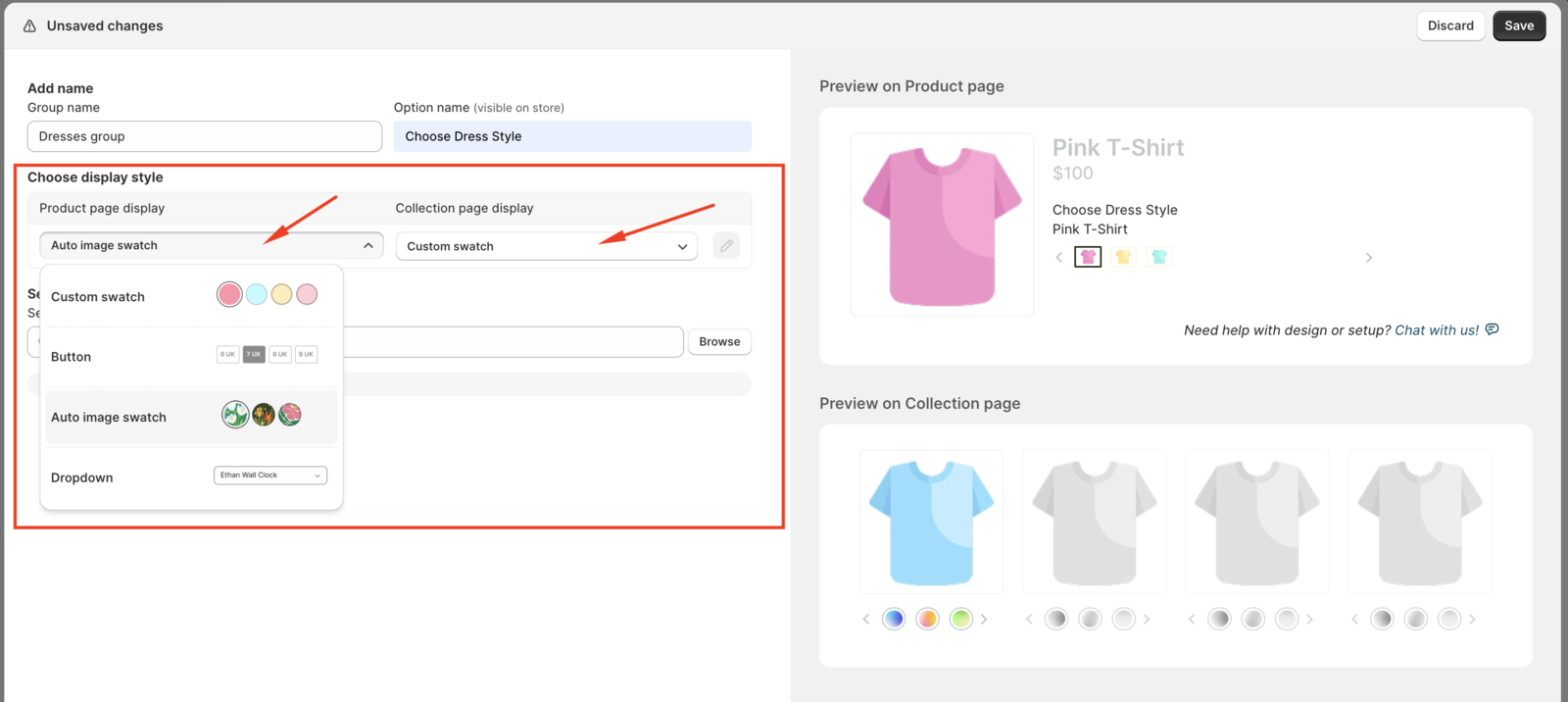This screenshot has width=1568, height=702.
Task: Click next arrow under the blue t-shirt card
Action: pyautogui.click(x=984, y=619)
